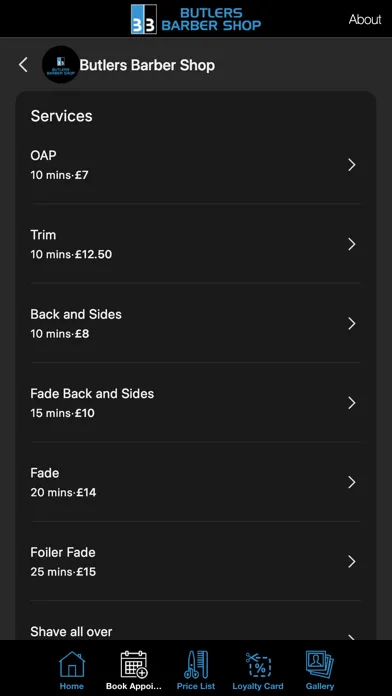
Task: Tap the round Butlers Barber Shop avatar
Action: click(61, 65)
